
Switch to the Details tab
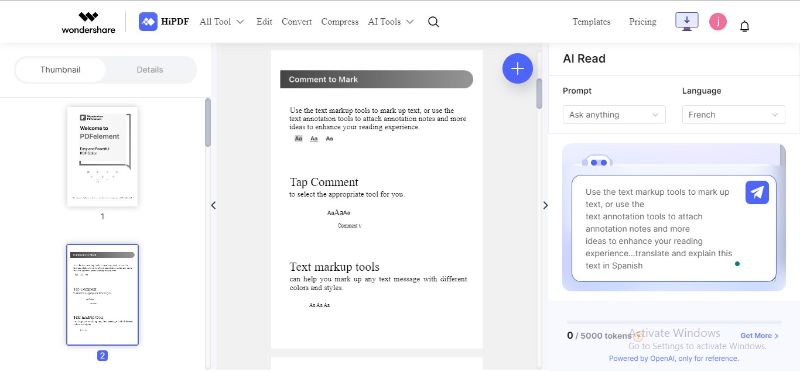click(x=150, y=70)
